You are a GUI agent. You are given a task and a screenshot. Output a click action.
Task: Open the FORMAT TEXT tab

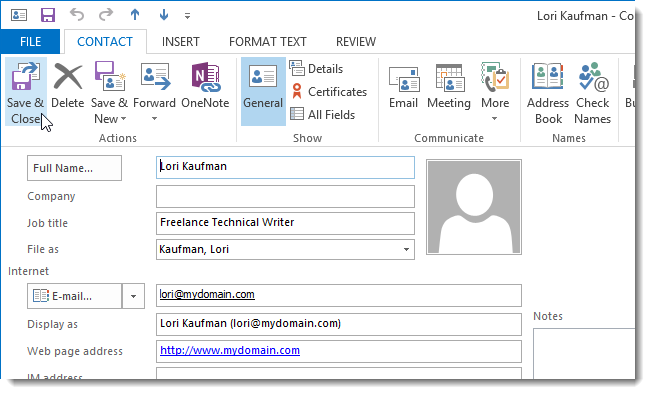[x=268, y=41]
